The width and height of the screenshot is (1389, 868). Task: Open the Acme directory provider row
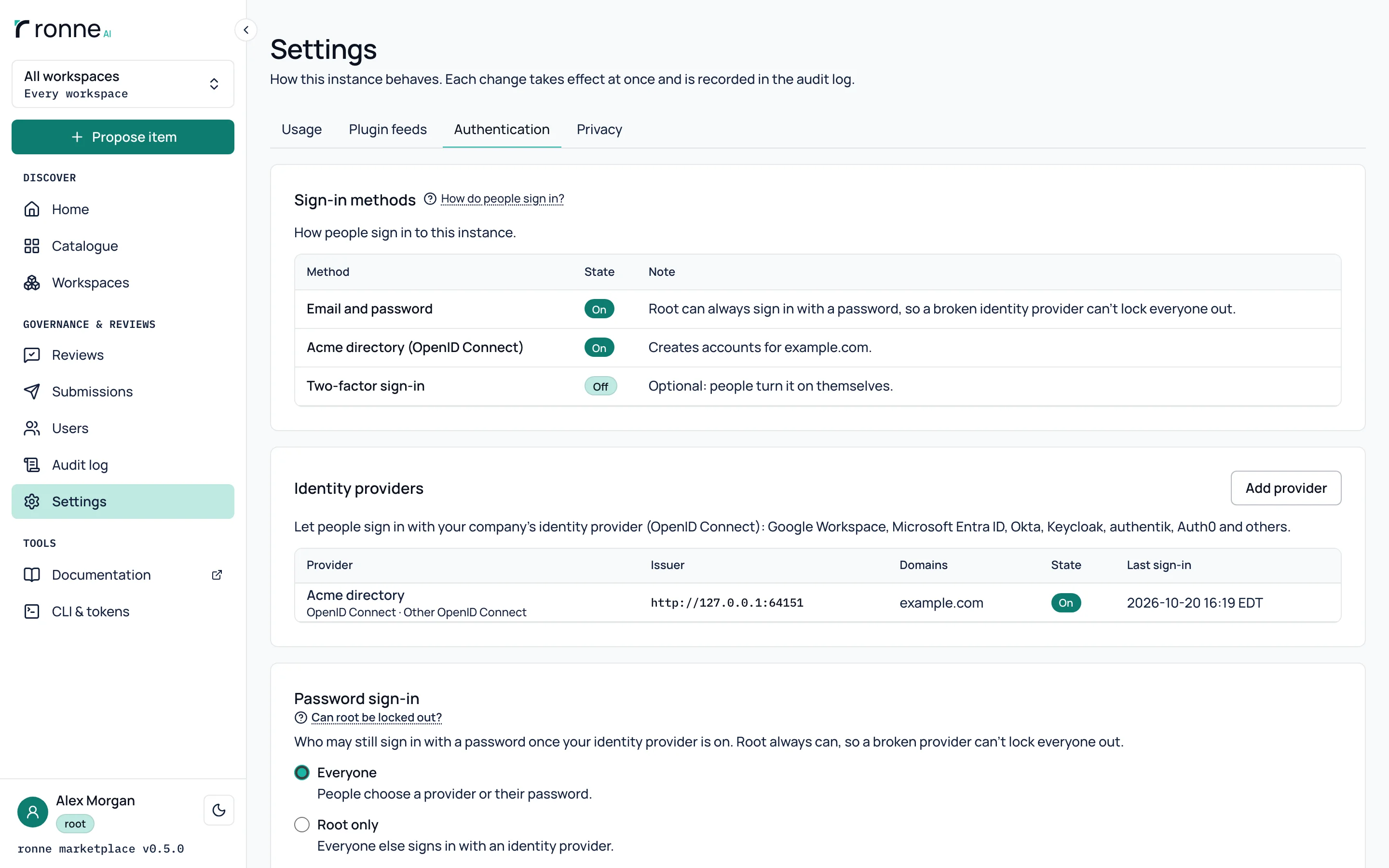817,603
